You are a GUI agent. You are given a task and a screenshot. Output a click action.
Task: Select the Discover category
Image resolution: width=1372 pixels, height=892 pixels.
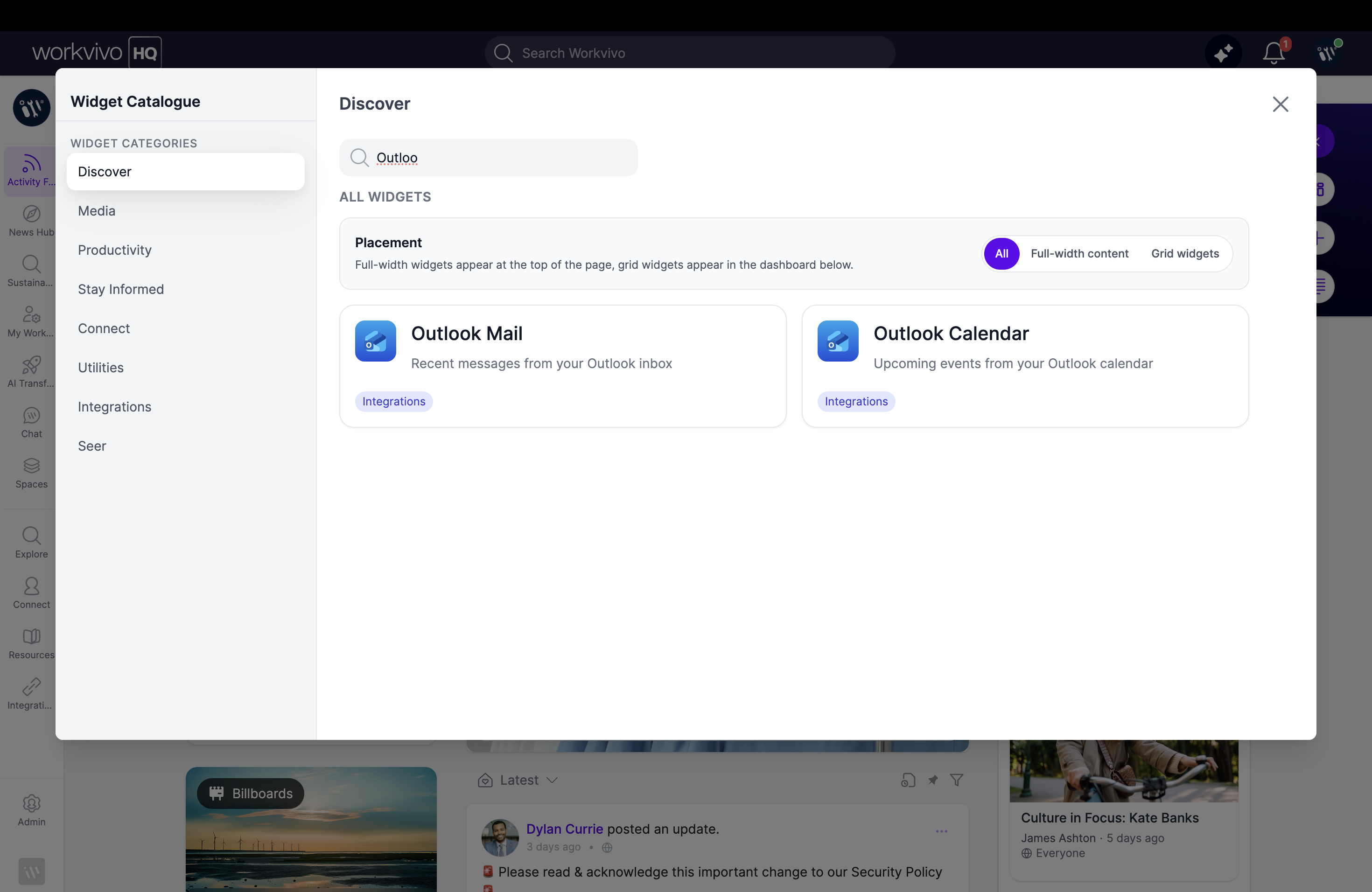[x=186, y=172]
